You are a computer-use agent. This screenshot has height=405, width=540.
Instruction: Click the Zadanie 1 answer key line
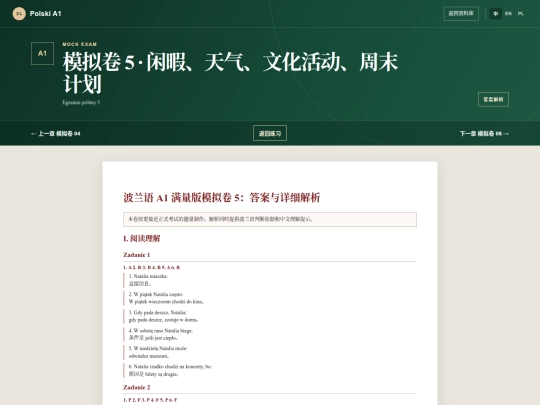click(152, 268)
